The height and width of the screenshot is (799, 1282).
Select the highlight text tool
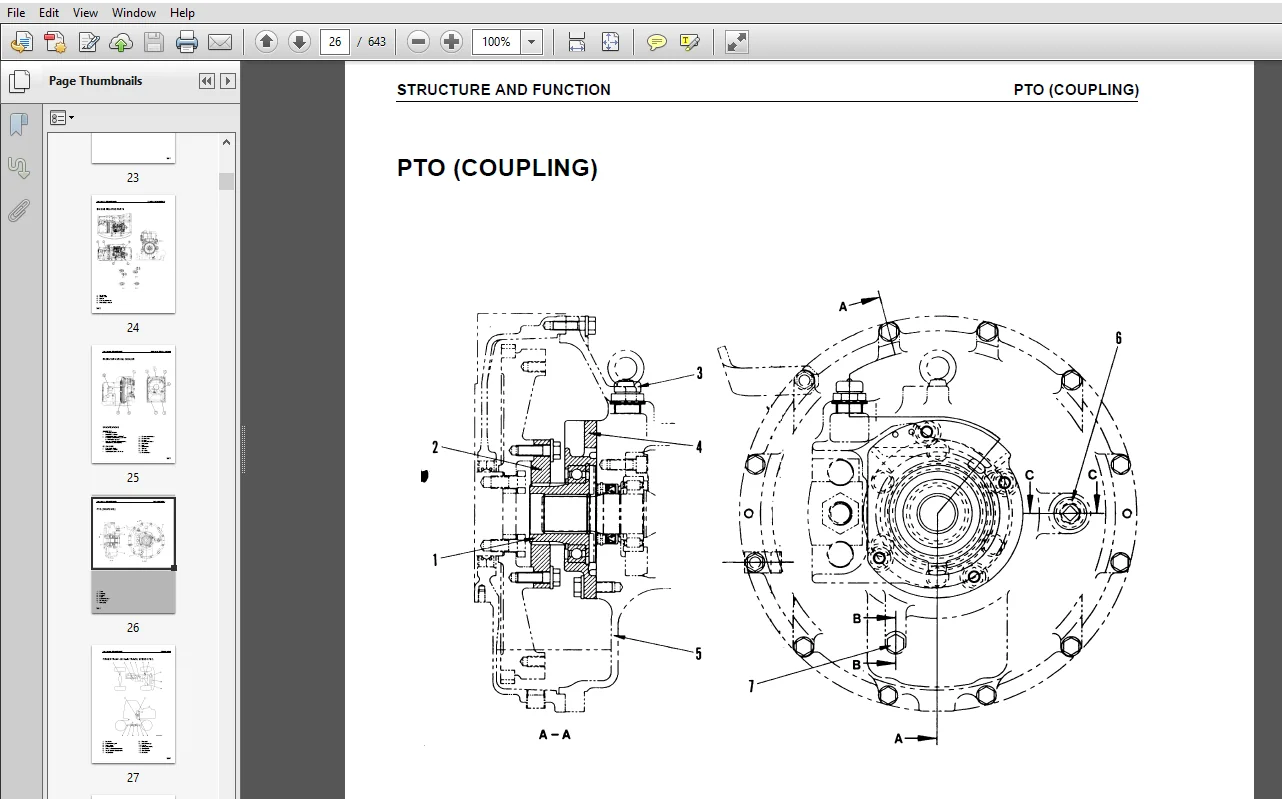tap(690, 42)
